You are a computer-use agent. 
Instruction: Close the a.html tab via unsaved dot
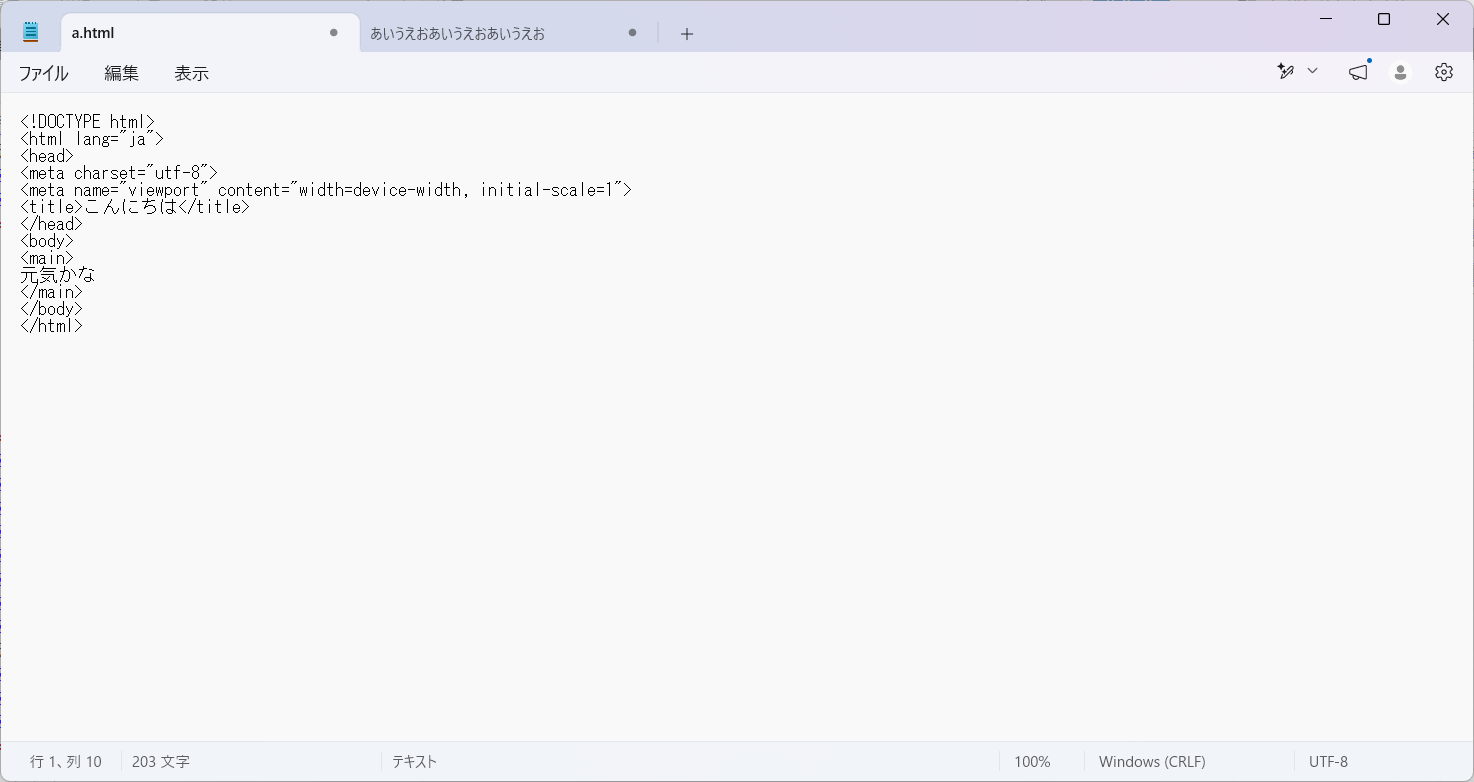[x=334, y=32]
